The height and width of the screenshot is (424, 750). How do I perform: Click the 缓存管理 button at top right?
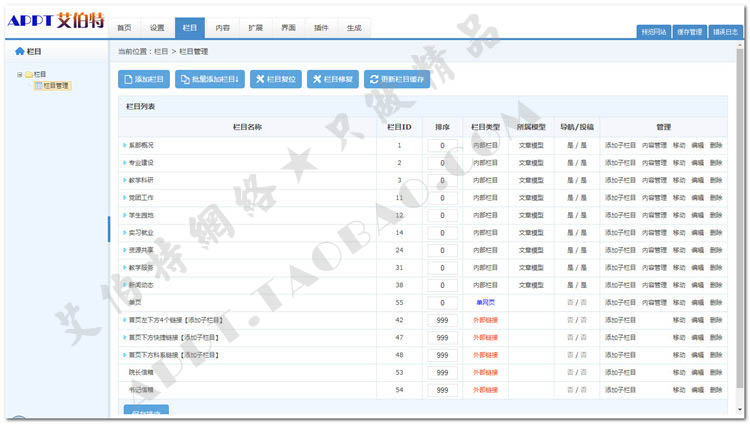point(689,32)
